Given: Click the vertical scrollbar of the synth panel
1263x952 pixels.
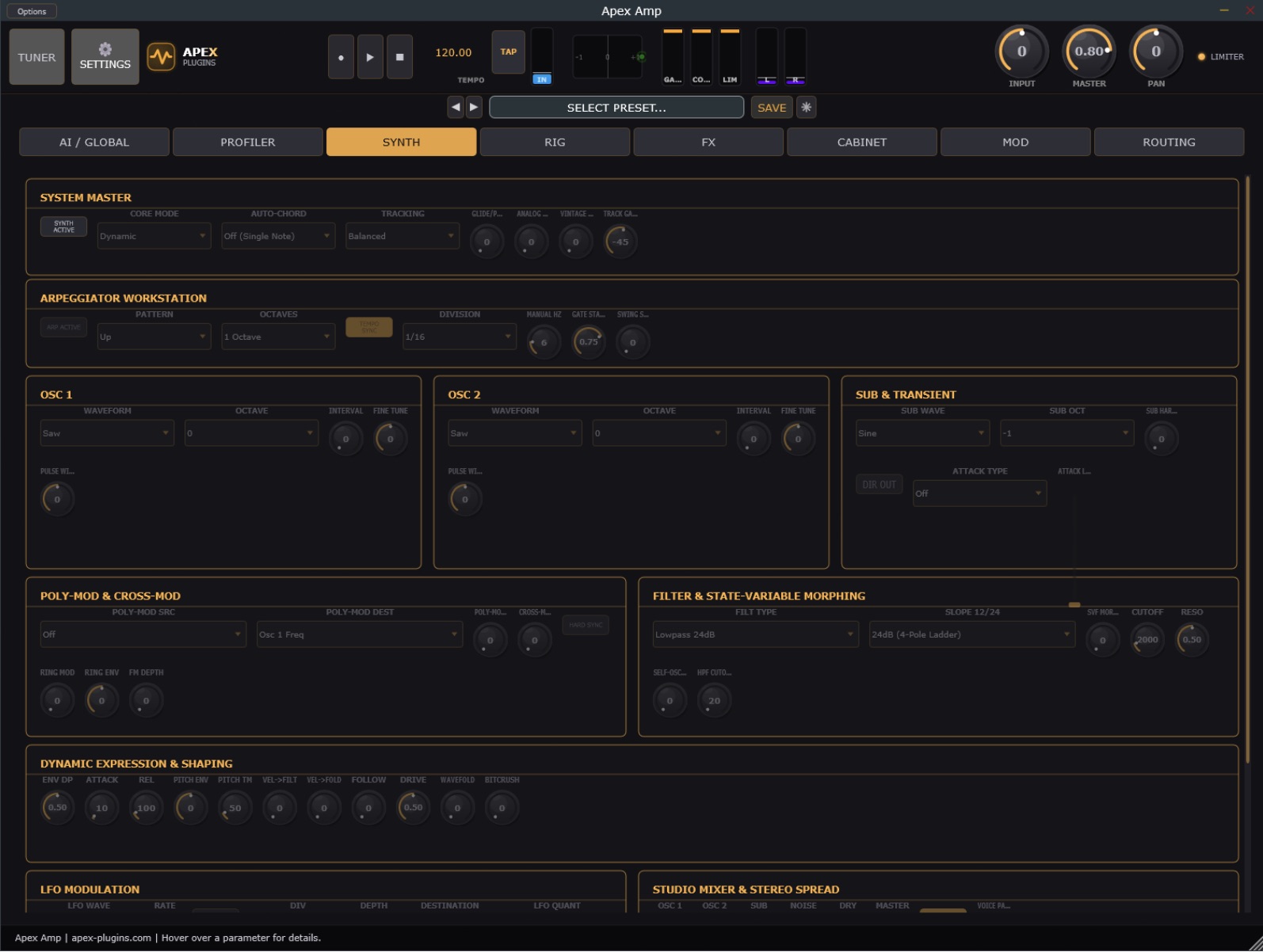Looking at the screenshot, I should pyautogui.click(x=1248, y=471).
